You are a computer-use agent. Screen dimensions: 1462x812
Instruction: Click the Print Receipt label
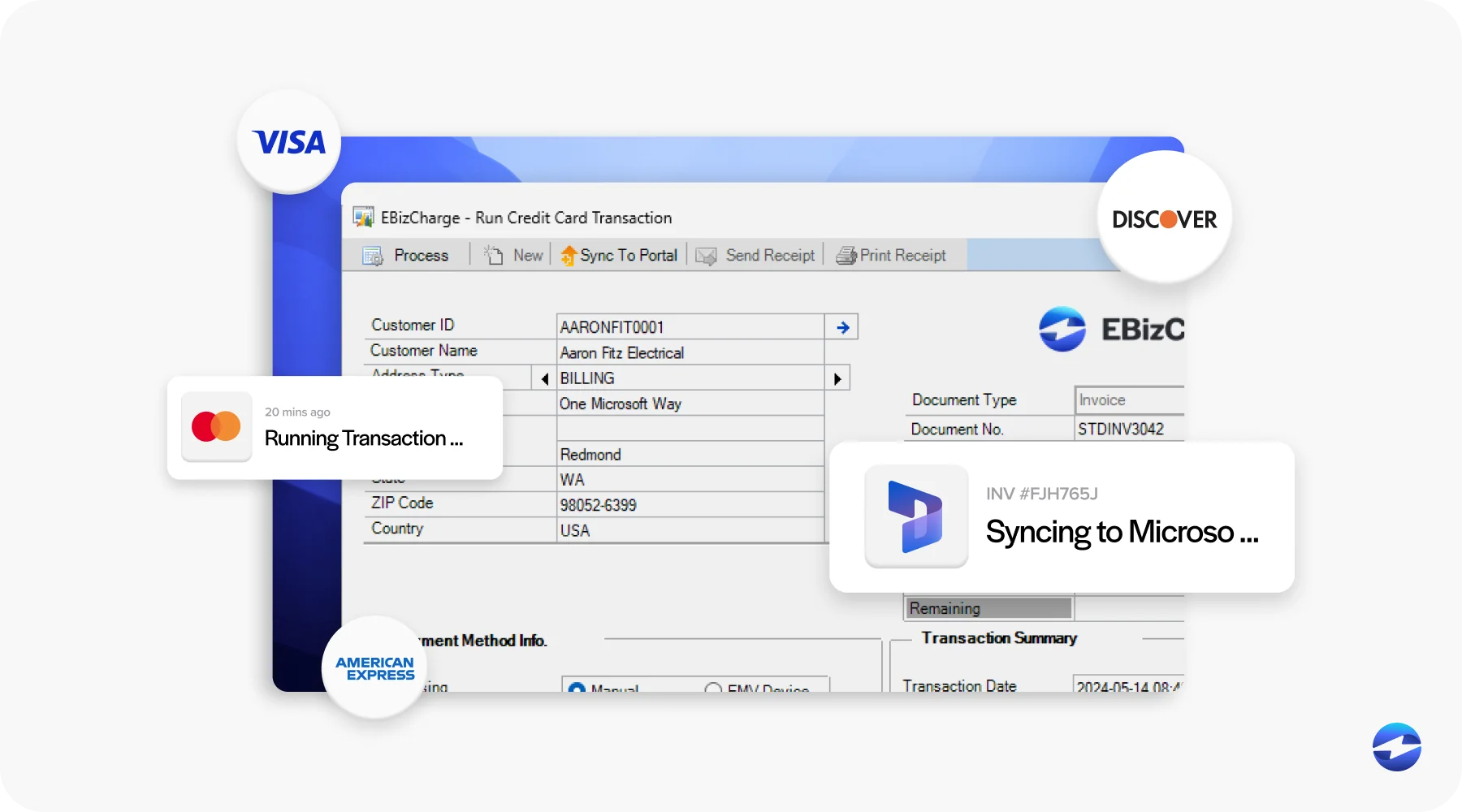click(903, 255)
